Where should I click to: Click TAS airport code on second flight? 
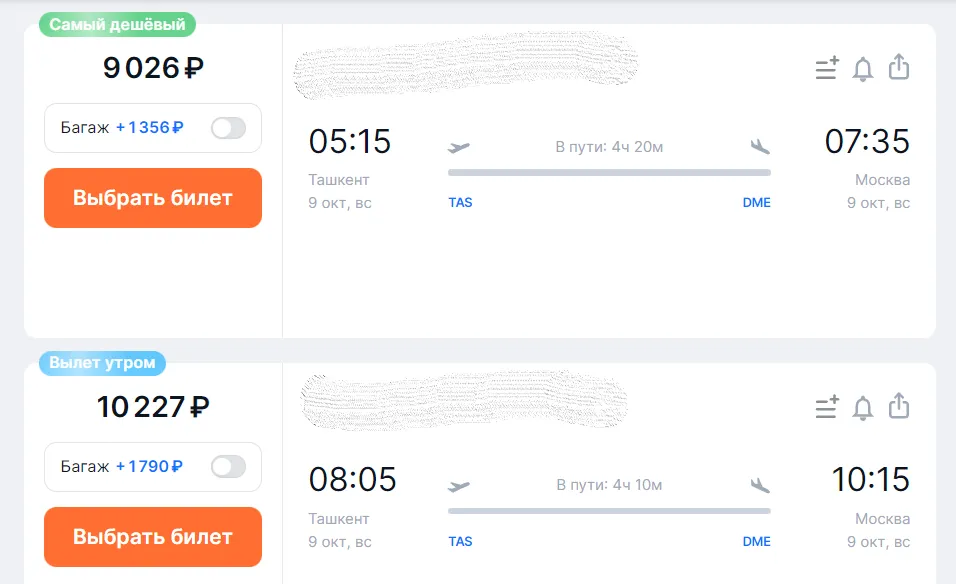(460, 542)
